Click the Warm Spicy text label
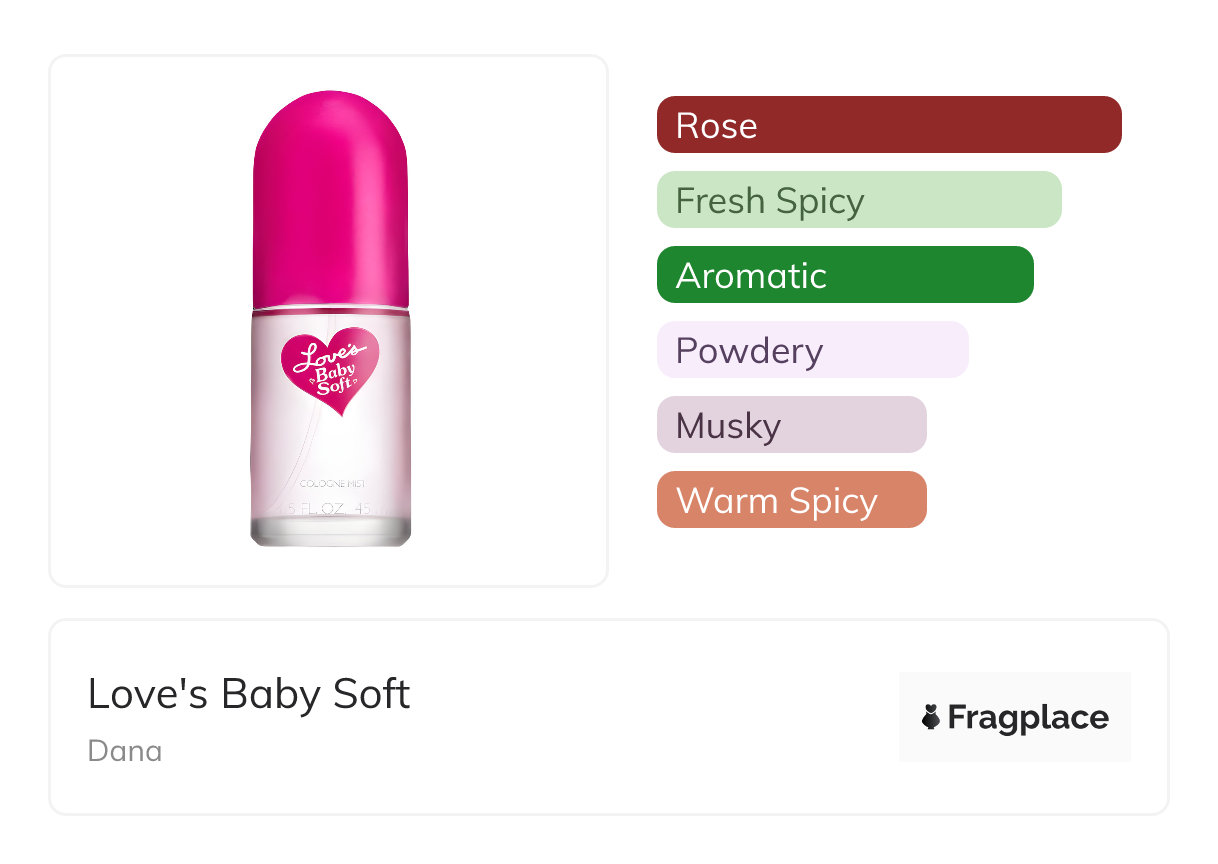 [776, 501]
